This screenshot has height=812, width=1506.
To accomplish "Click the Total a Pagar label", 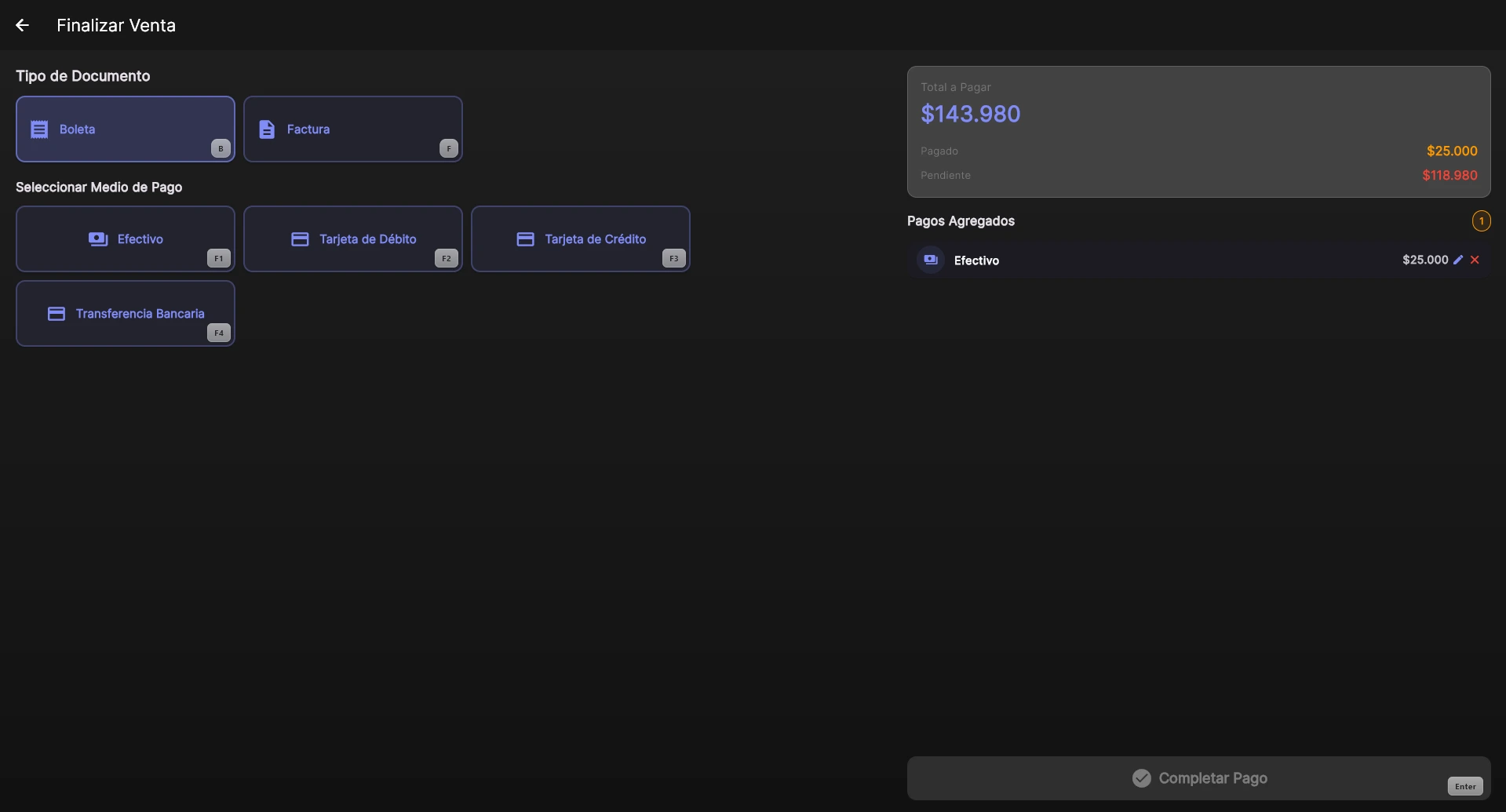I will 956,87.
